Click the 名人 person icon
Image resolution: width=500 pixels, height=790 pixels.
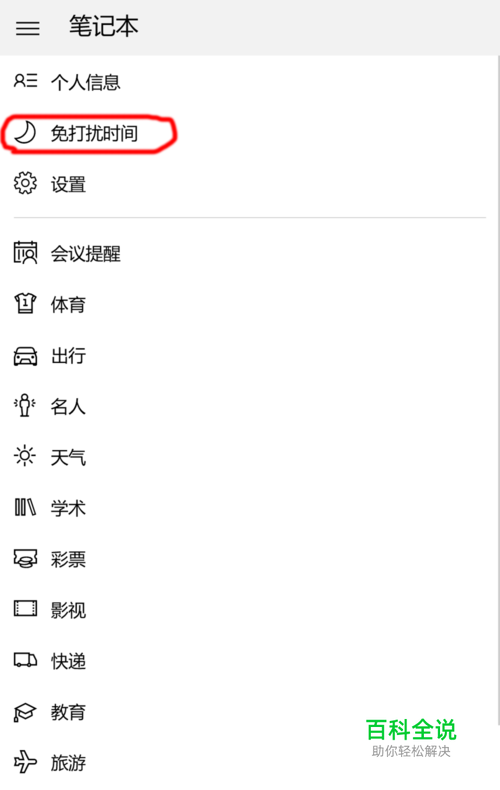click(x=25, y=406)
